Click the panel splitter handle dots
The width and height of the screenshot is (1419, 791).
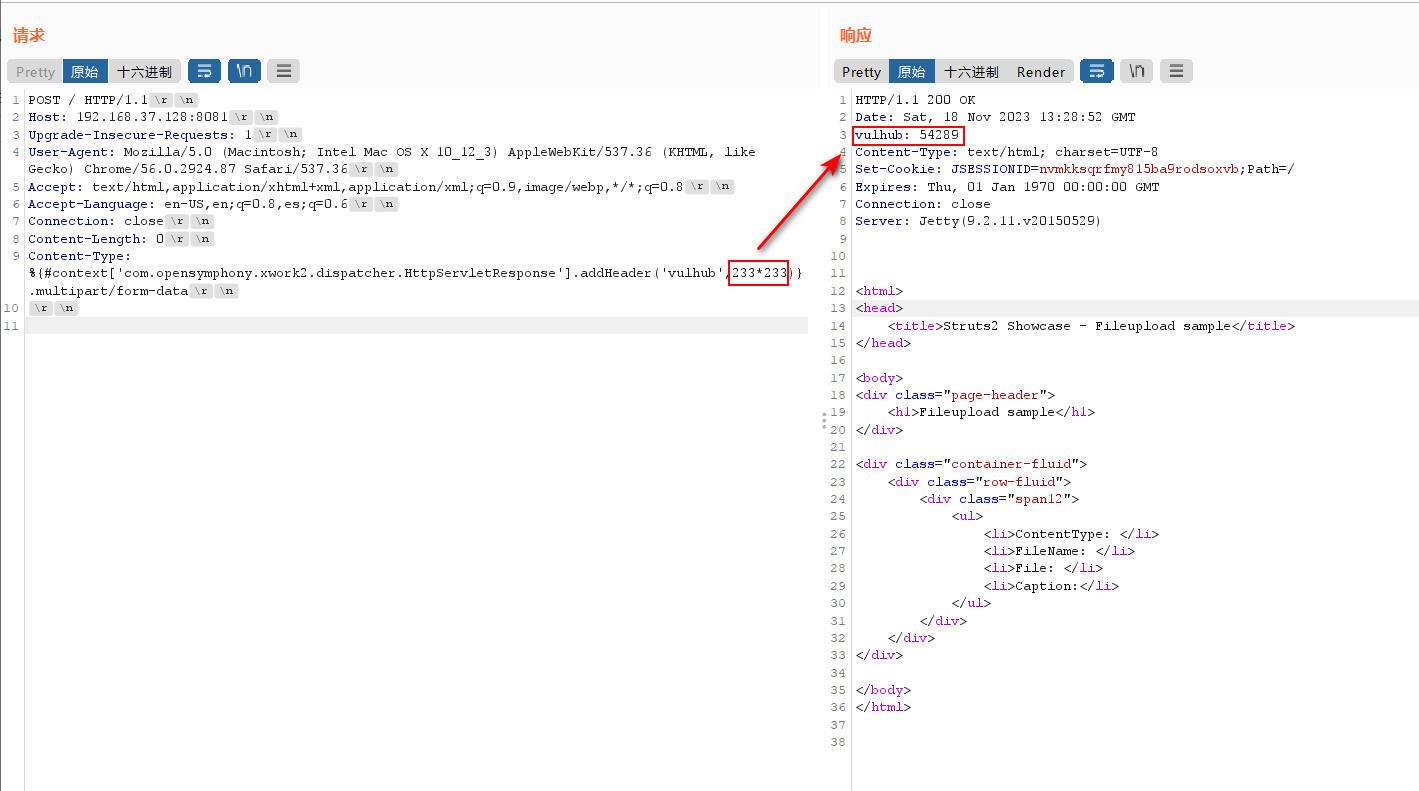click(x=824, y=421)
